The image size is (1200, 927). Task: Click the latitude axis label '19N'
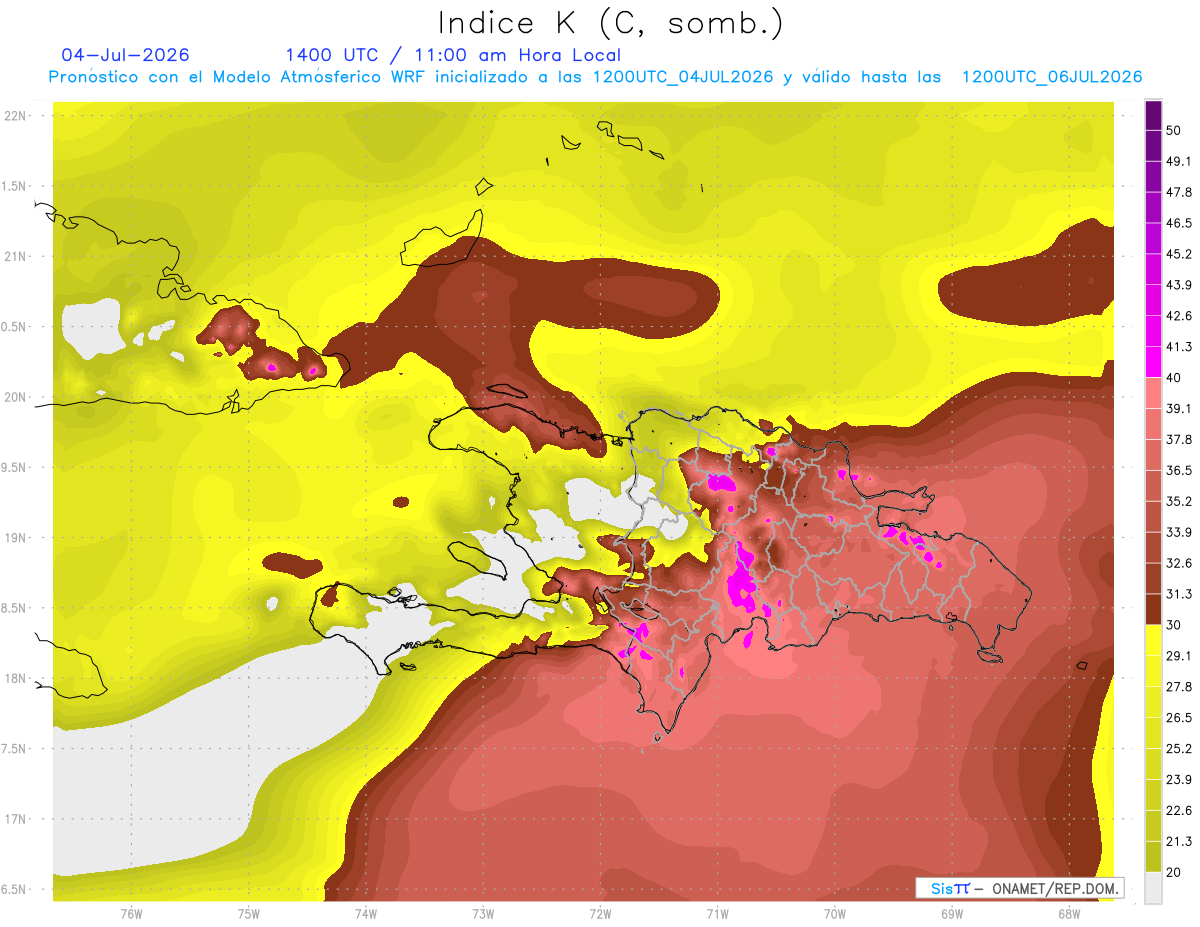tap(17, 538)
